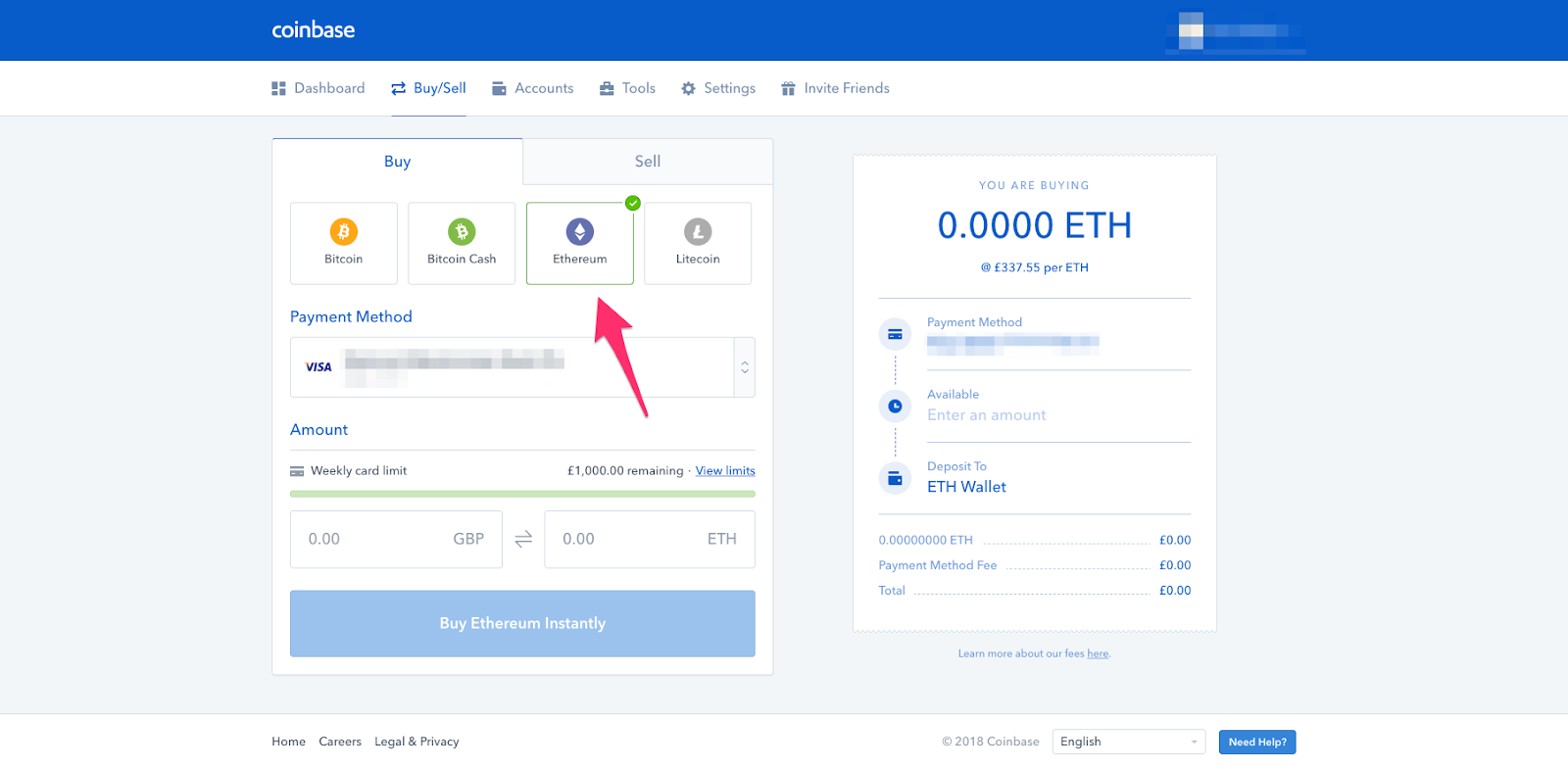Viewport: 1568px width, 769px height.
Task: Click the summary Payment Method card icon
Action: click(895, 334)
